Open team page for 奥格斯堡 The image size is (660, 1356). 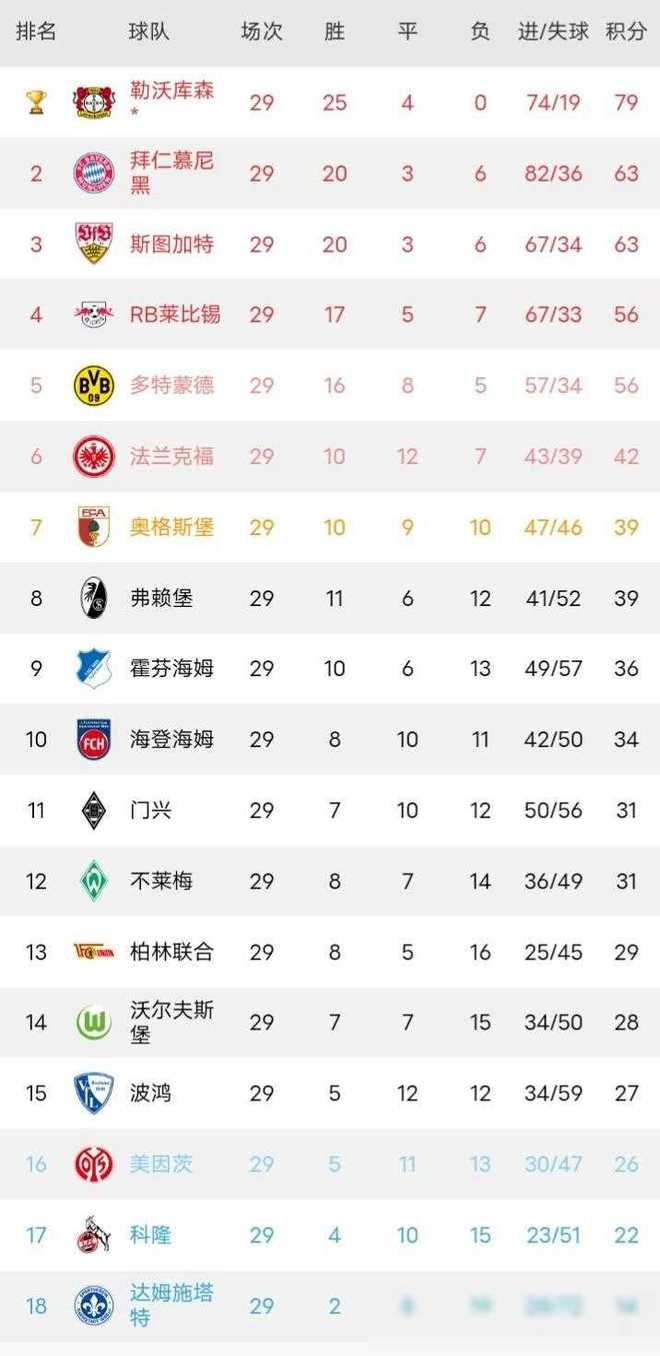pyautogui.click(x=172, y=527)
